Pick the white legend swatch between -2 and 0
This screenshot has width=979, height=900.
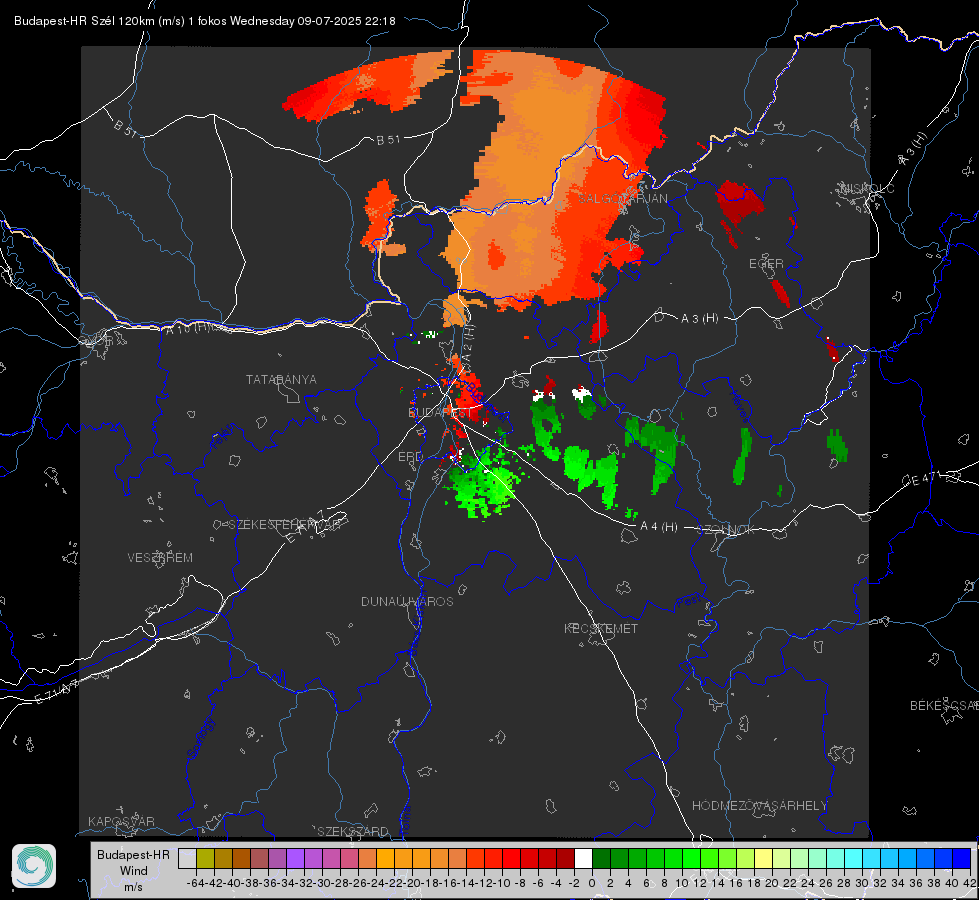click(x=583, y=859)
